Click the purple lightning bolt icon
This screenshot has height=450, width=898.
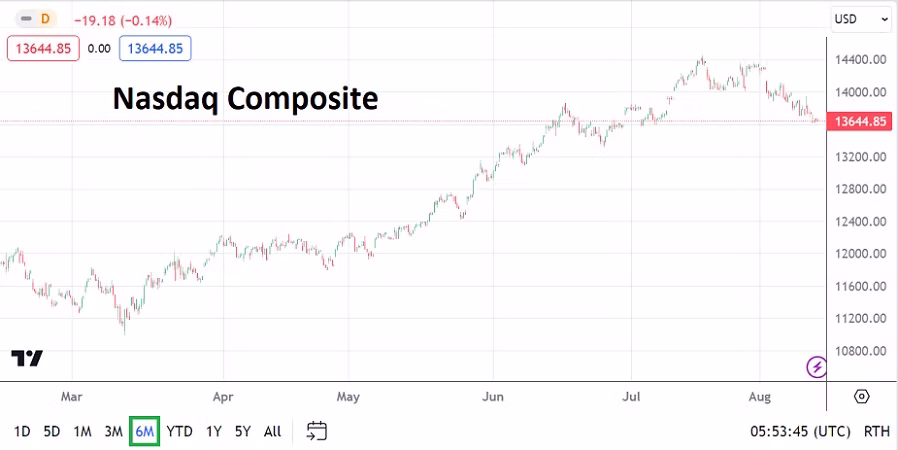(817, 367)
